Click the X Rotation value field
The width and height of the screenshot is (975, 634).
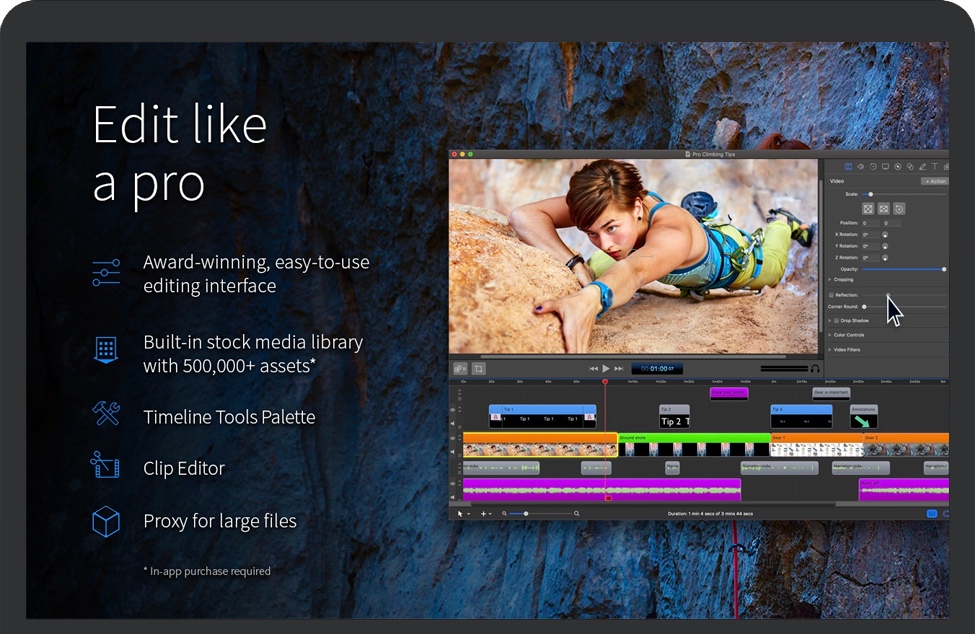coord(870,234)
